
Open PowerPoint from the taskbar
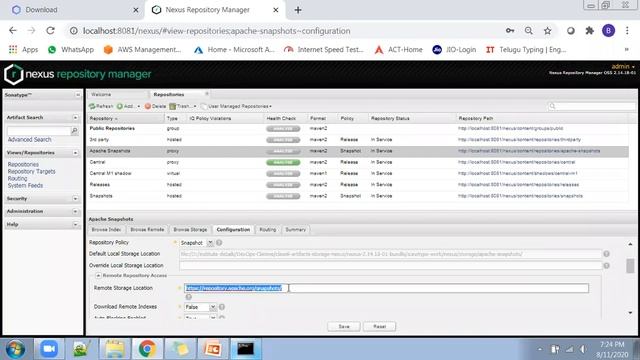click(213, 349)
